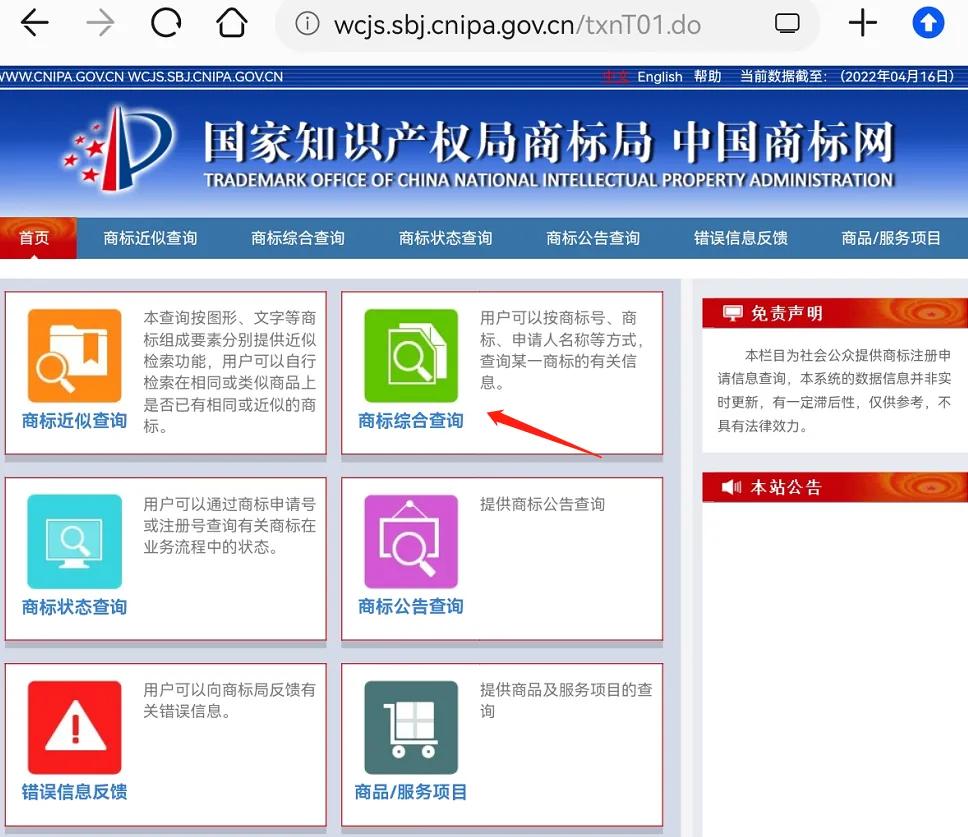This screenshot has width=968, height=837.
Task: Switch to 商标公告查询 in the nav bar
Action: click(x=593, y=238)
